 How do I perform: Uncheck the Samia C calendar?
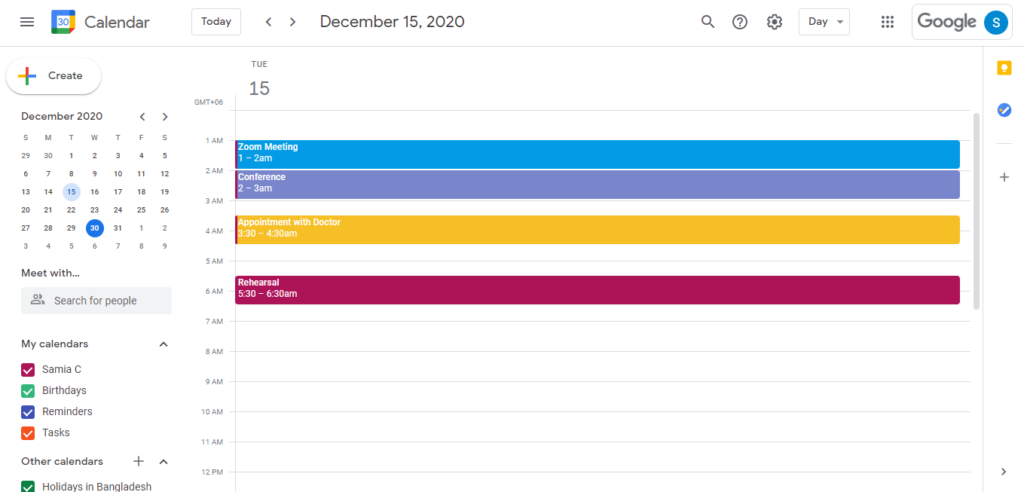[28, 370]
